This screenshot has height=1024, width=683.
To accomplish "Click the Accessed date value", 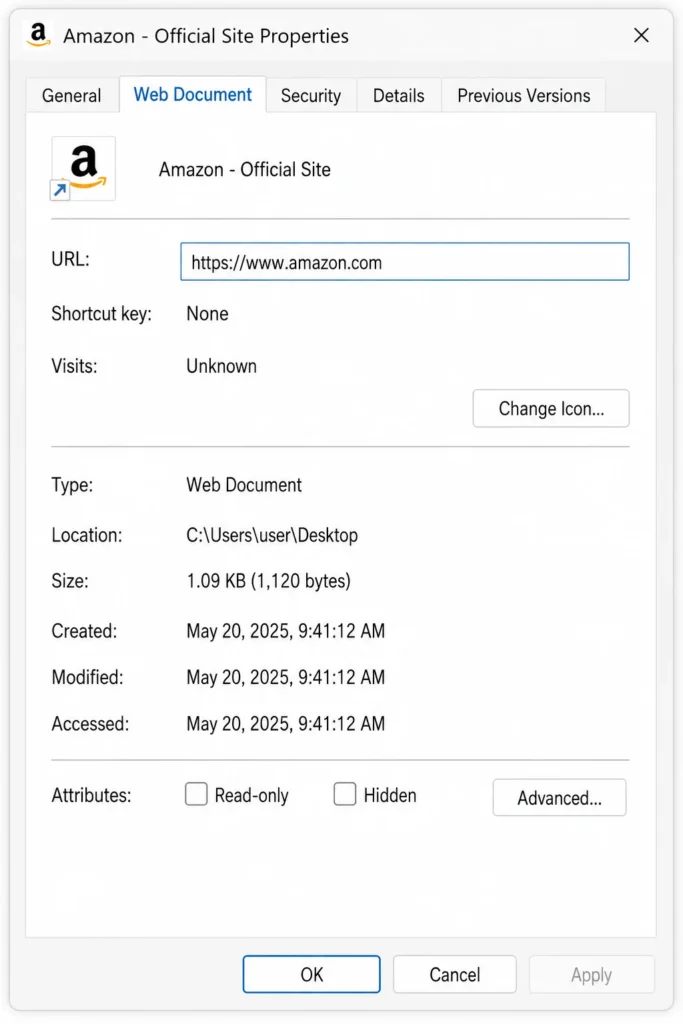I will pyautogui.click(x=286, y=724).
